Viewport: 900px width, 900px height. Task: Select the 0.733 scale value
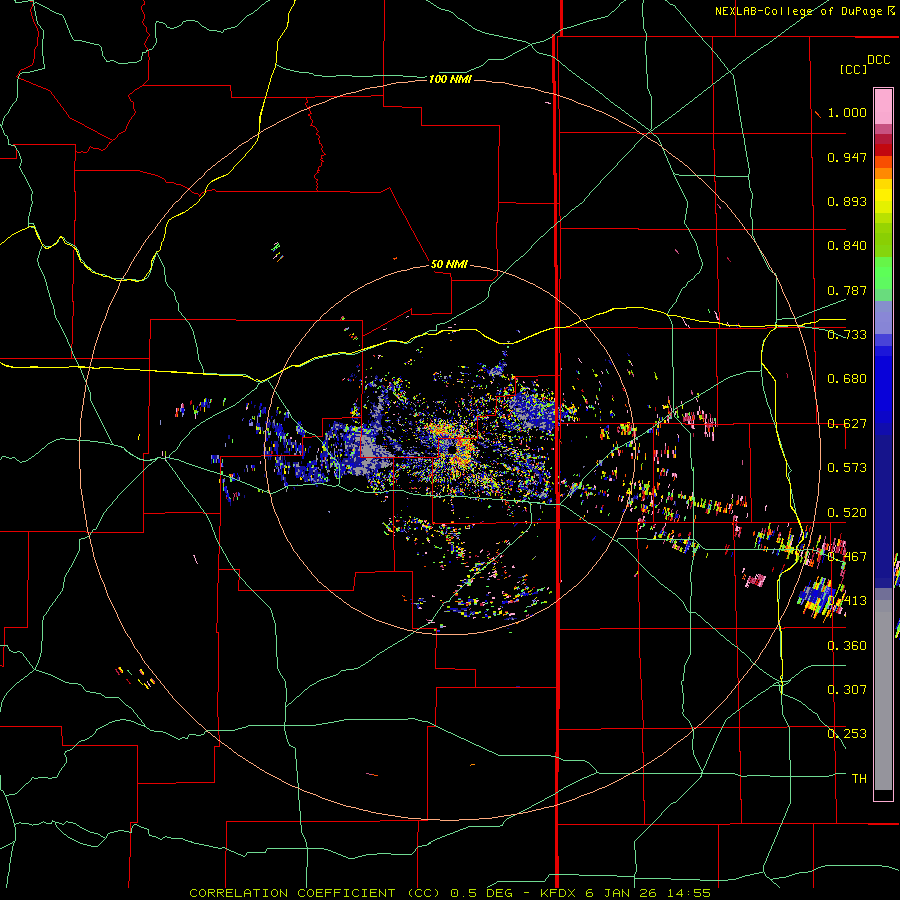coord(847,335)
